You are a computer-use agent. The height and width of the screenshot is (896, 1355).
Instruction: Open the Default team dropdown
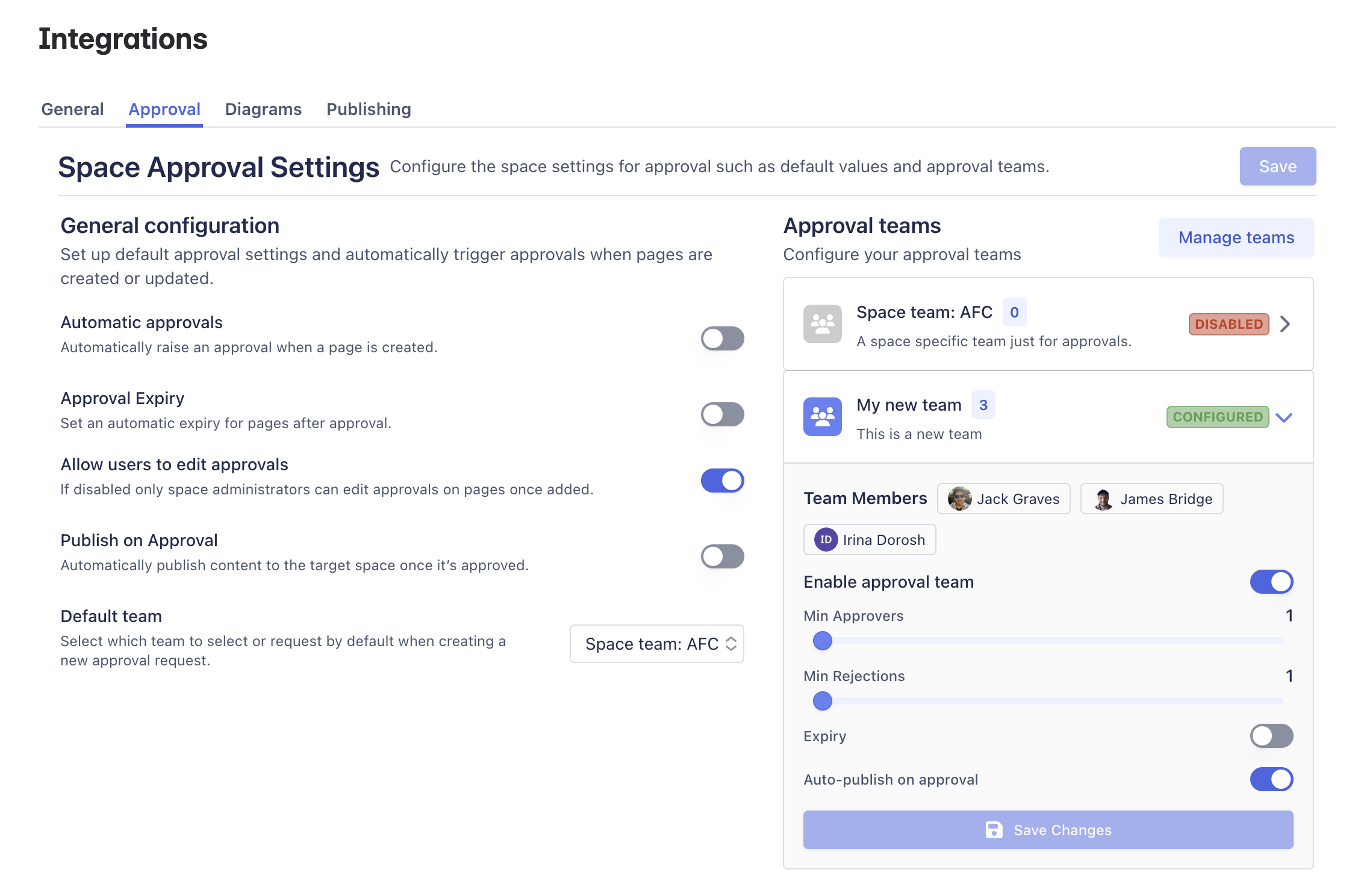pos(656,644)
